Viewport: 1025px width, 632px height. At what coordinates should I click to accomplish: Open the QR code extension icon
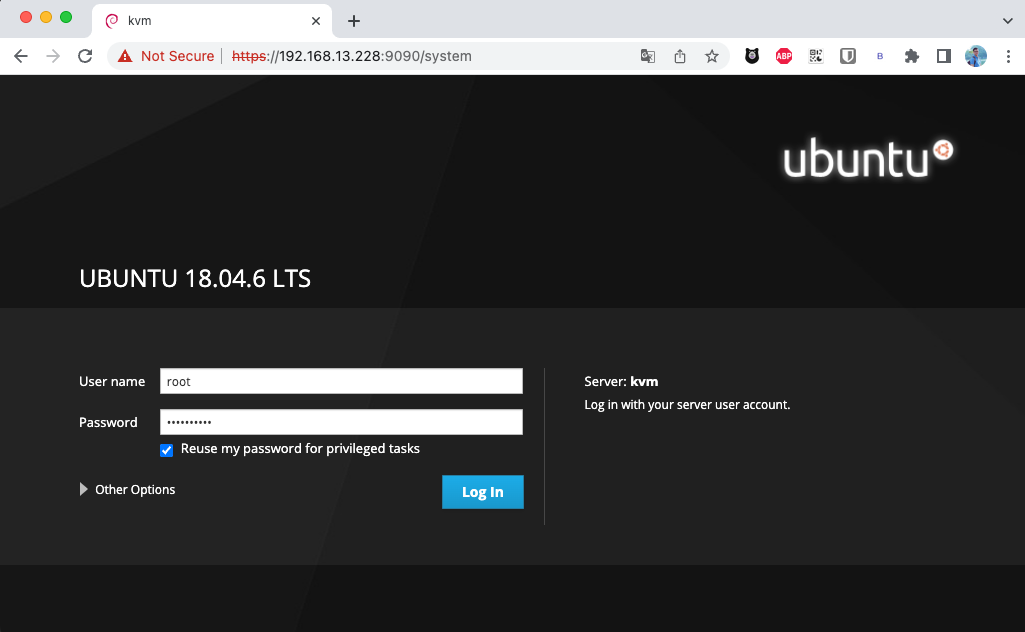point(816,56)
